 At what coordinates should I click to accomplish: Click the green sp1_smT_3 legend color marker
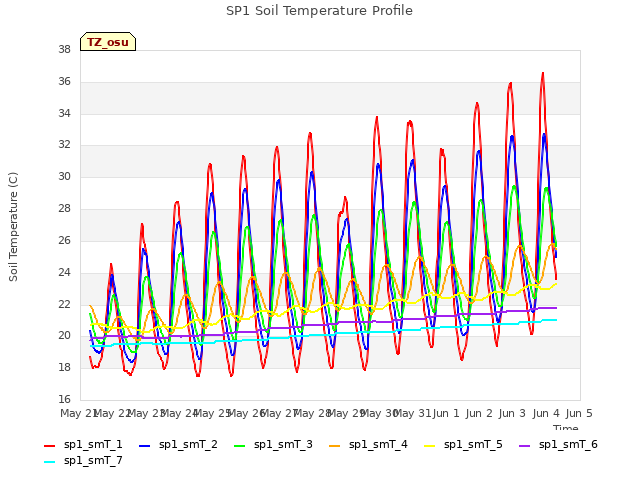click(x=240, y=446)
